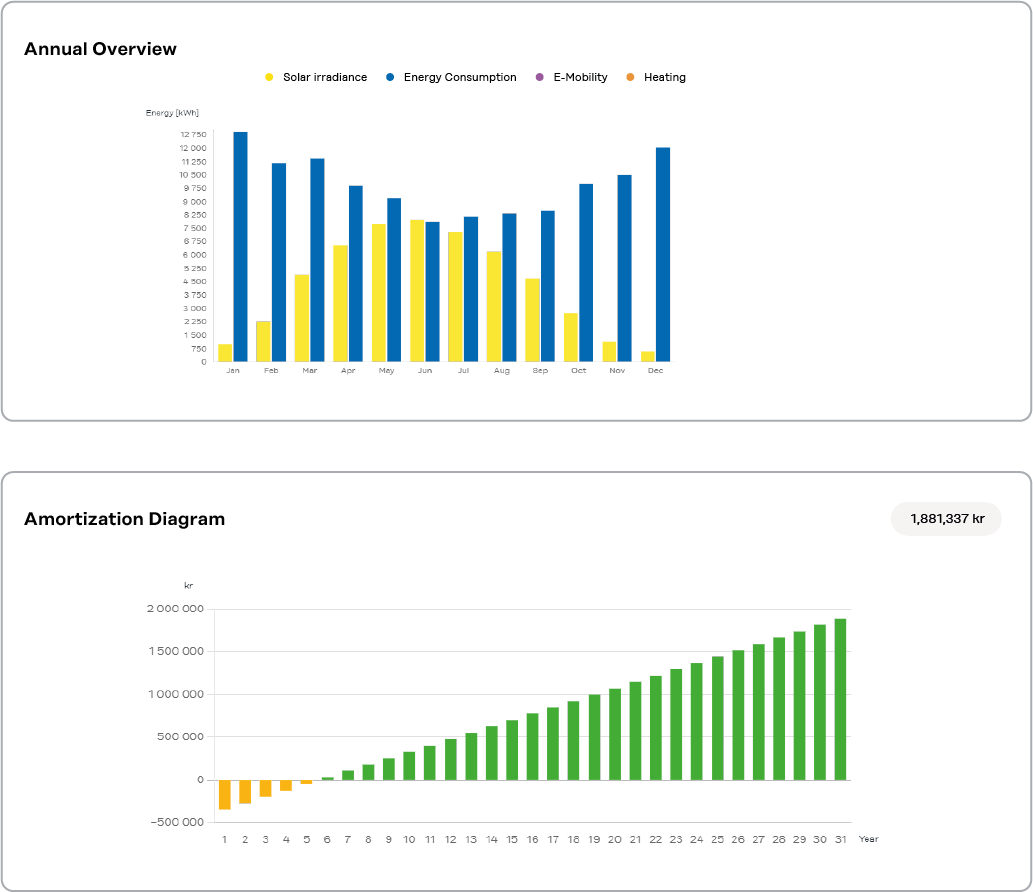This screenshot has width=1033, height=892.
Task: Toggle the Energy Consumption legend item
Action: click(x=451, y=77)
